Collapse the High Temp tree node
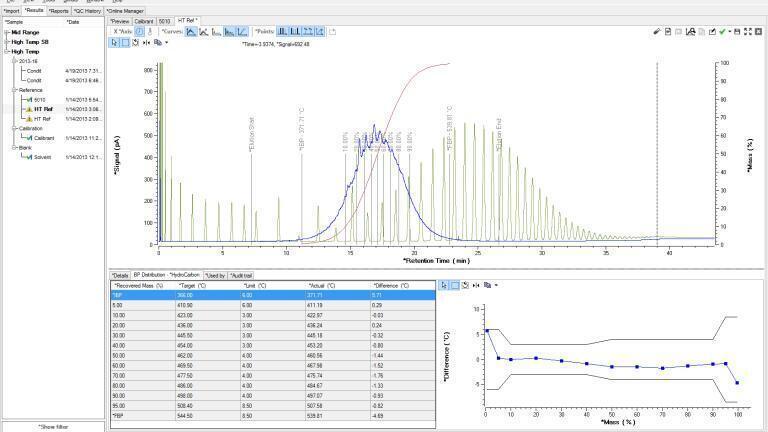The width and height of the screenshot is (768, 432). [7, 51]
